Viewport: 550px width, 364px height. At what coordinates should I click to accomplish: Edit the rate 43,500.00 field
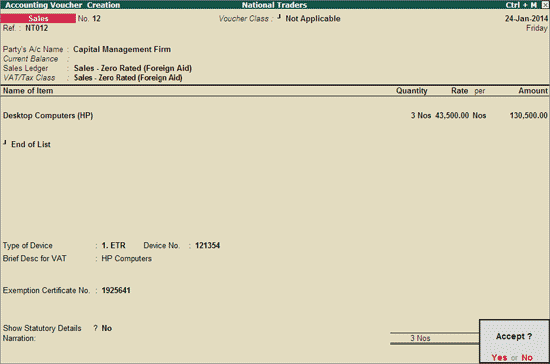[x=452, y=115]
